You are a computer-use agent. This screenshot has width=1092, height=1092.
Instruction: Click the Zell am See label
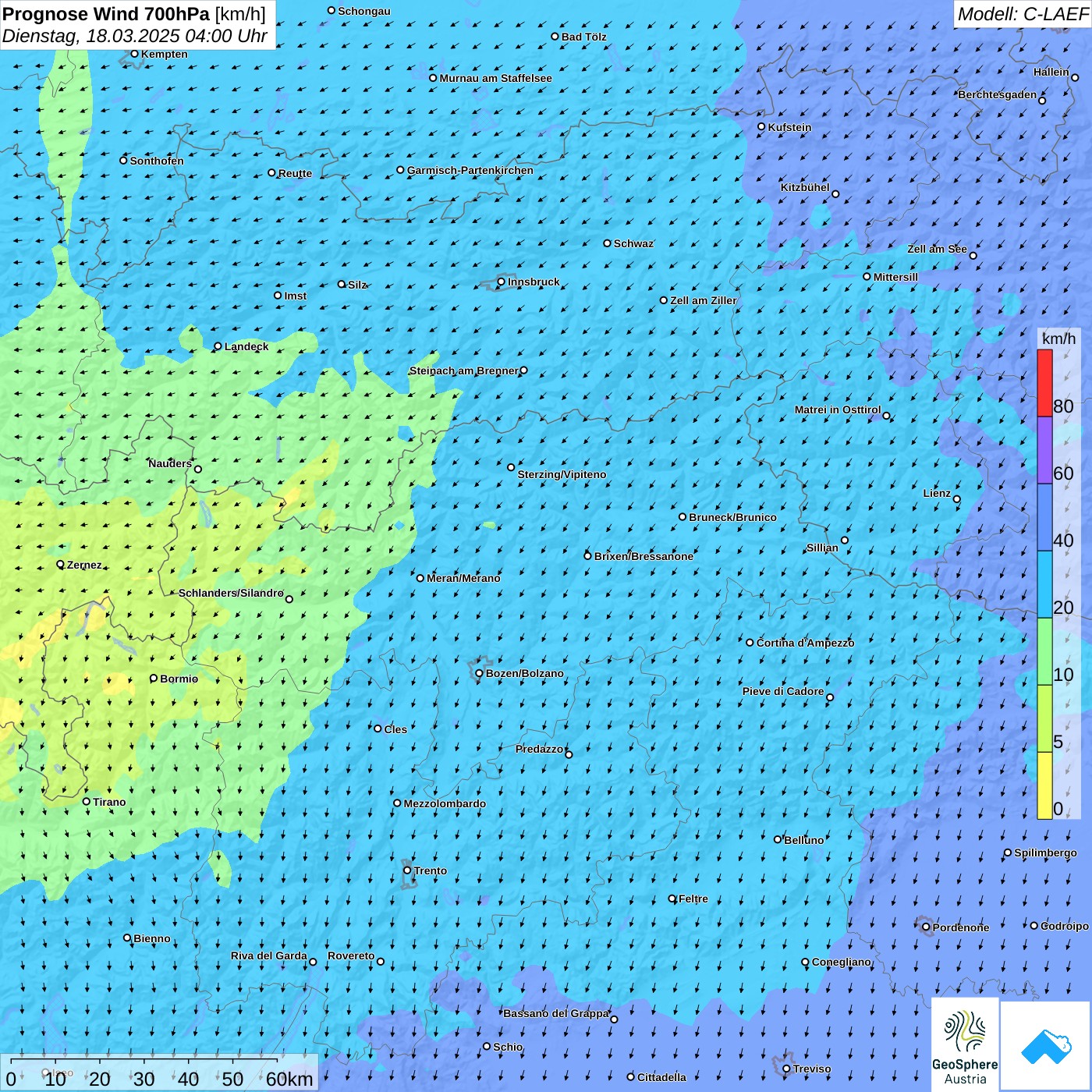[x=937, y=249]
